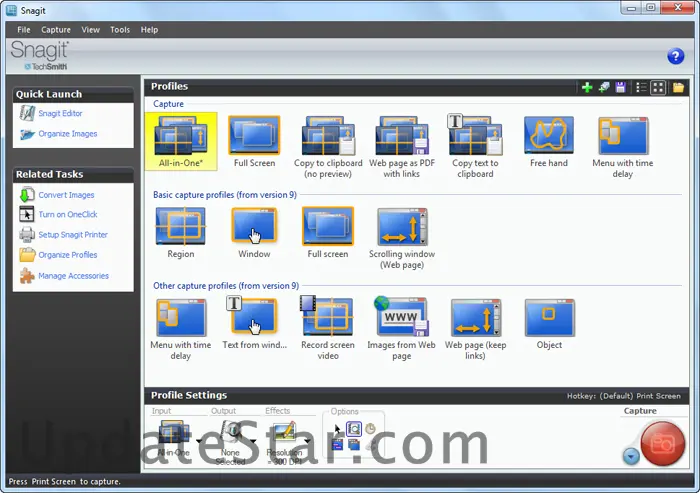This screenshot has height=493, width=700.
Task: Click the Manage Accessories puzzle icon
Action: (27, 276)
